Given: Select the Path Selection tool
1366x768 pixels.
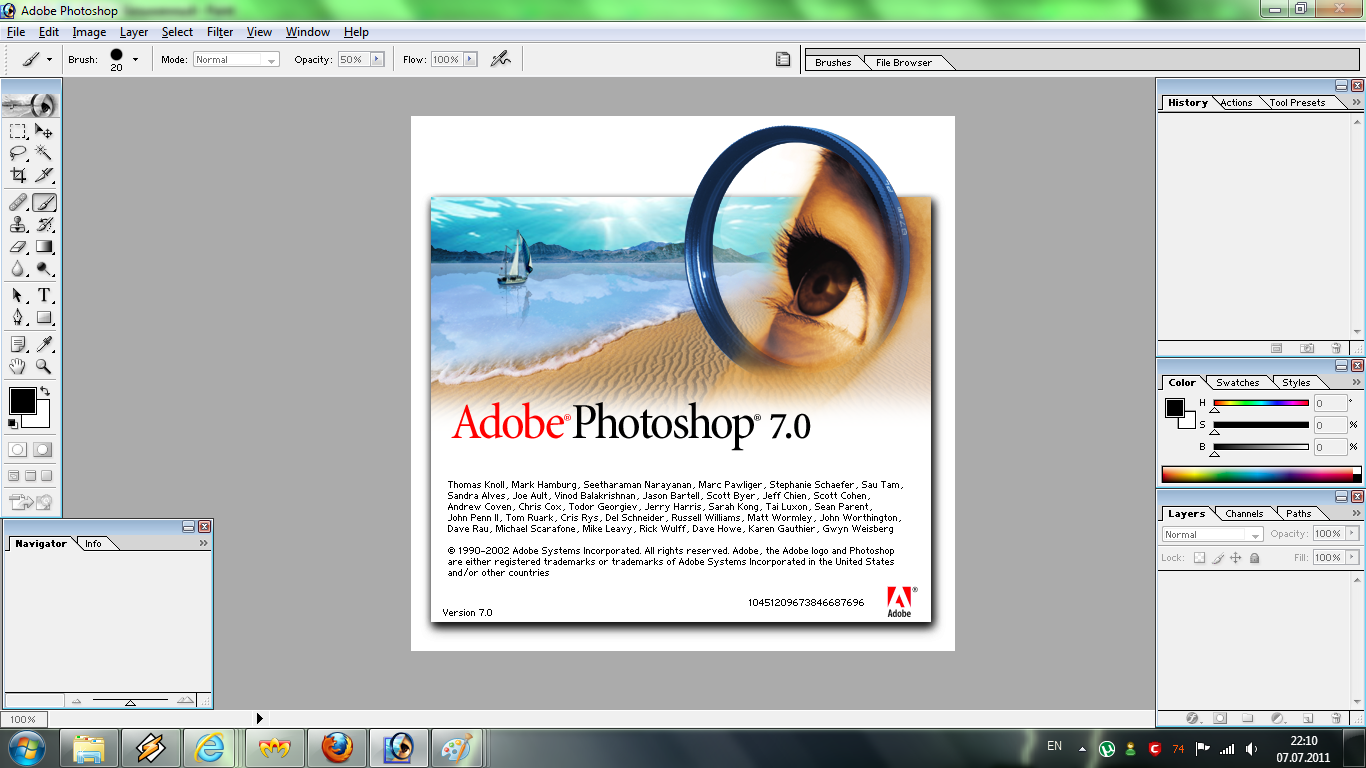Looking at the screenshot, I should point(18,295).
